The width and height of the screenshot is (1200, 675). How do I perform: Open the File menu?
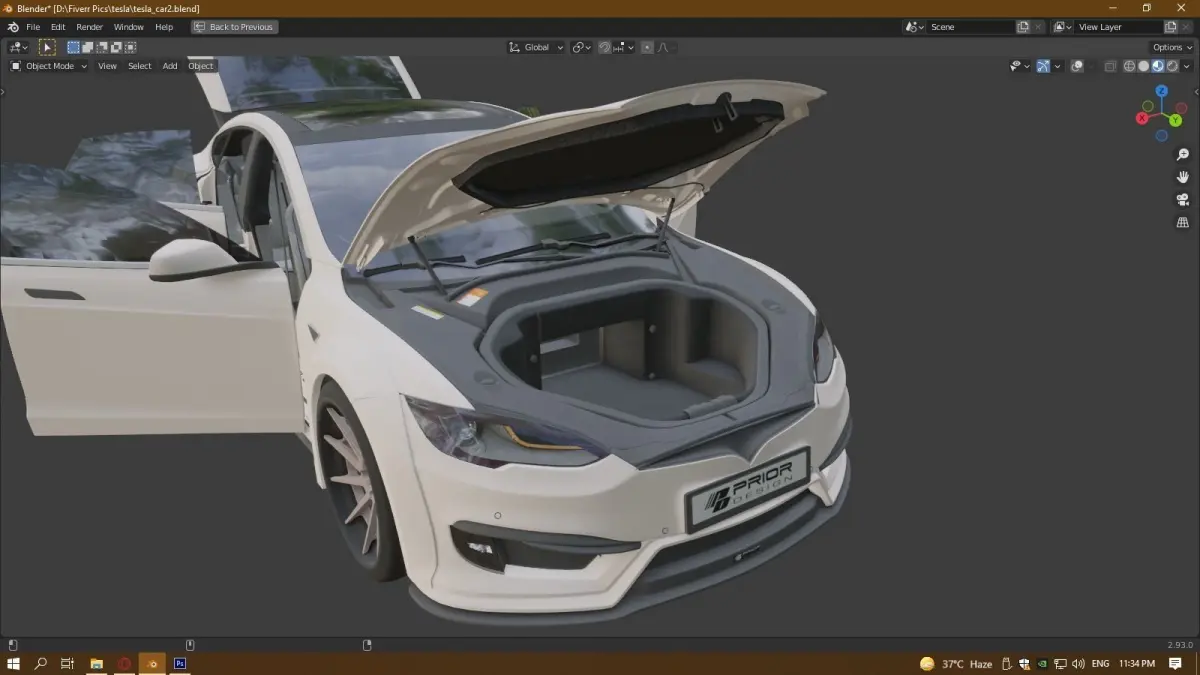tap(33, 27)
